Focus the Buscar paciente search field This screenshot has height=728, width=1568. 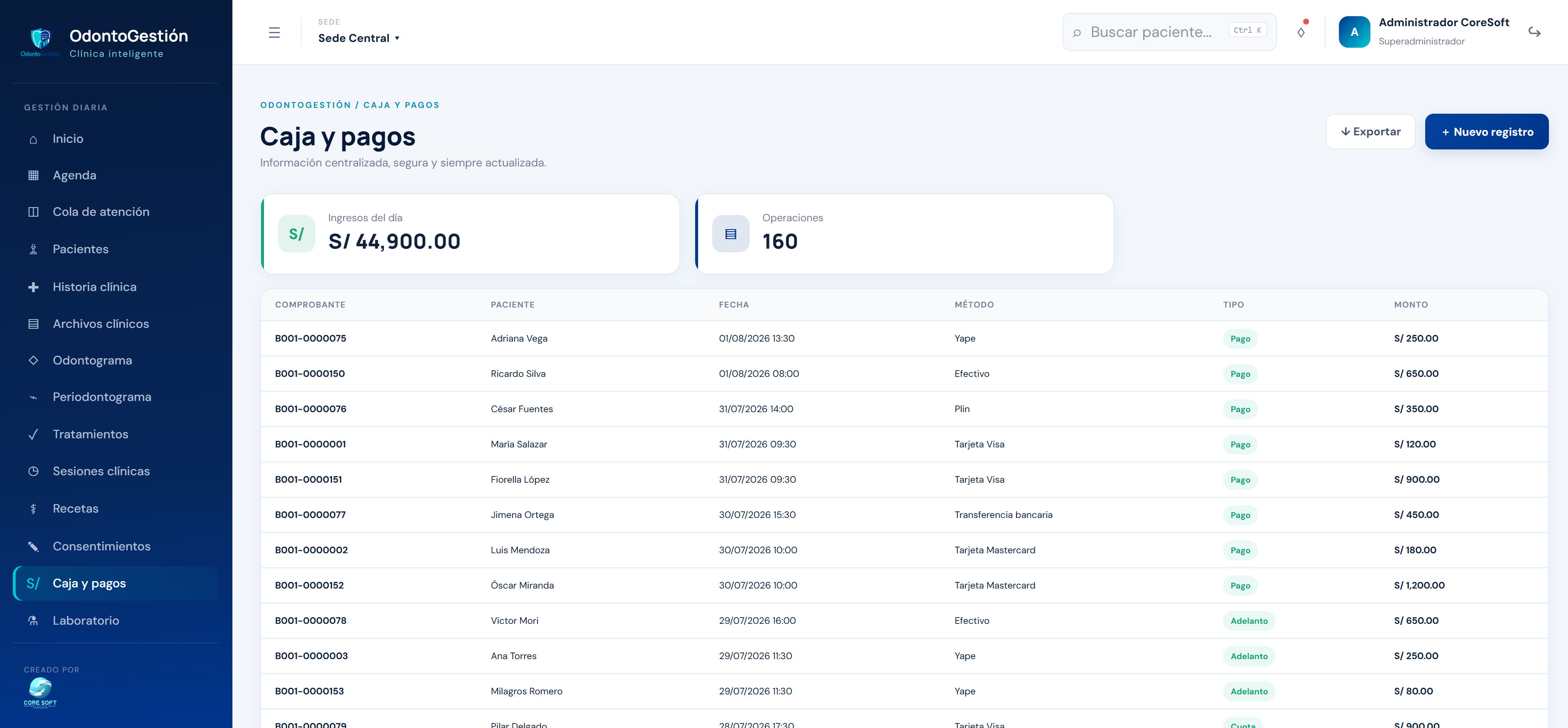pos(1169,32)
